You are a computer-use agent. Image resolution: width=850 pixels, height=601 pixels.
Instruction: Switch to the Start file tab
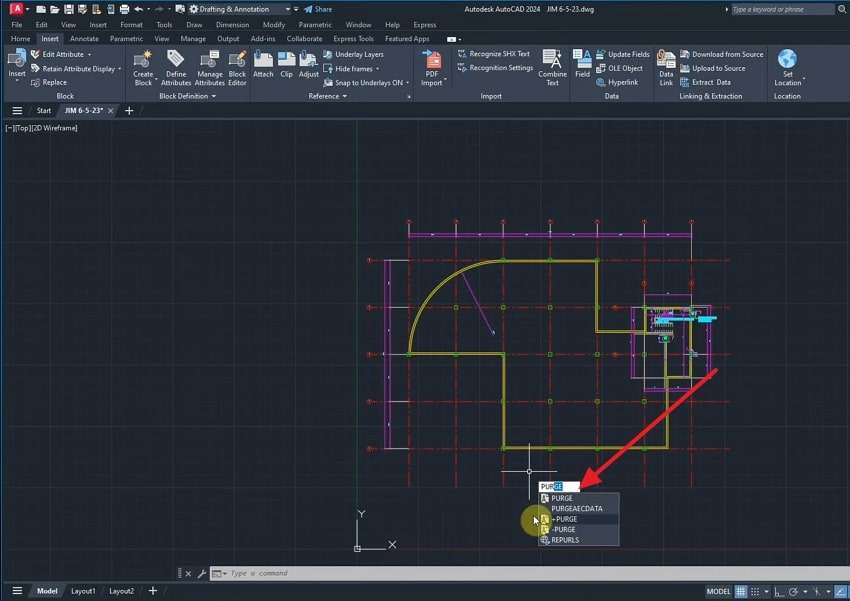[x=43, y=111]
